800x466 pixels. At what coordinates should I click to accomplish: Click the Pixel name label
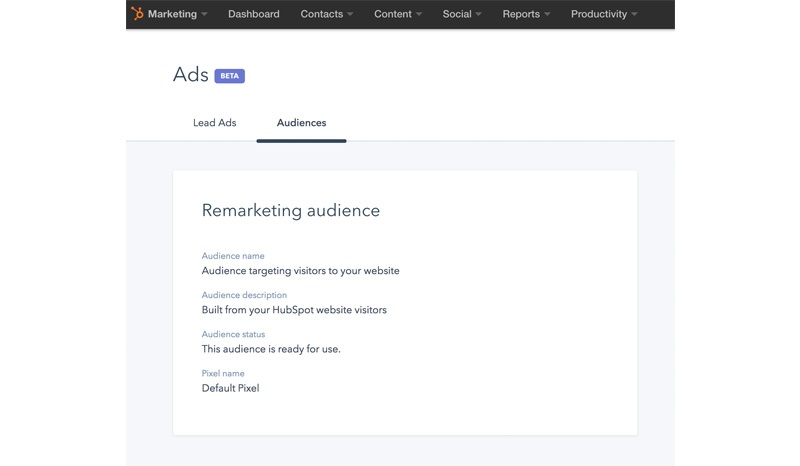[x=223, y=374]
